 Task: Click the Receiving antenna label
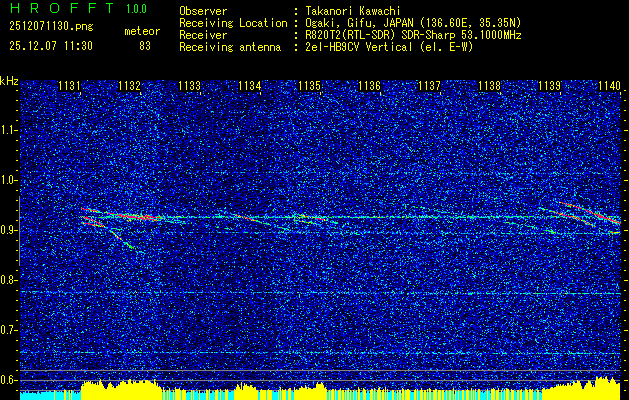230,47
